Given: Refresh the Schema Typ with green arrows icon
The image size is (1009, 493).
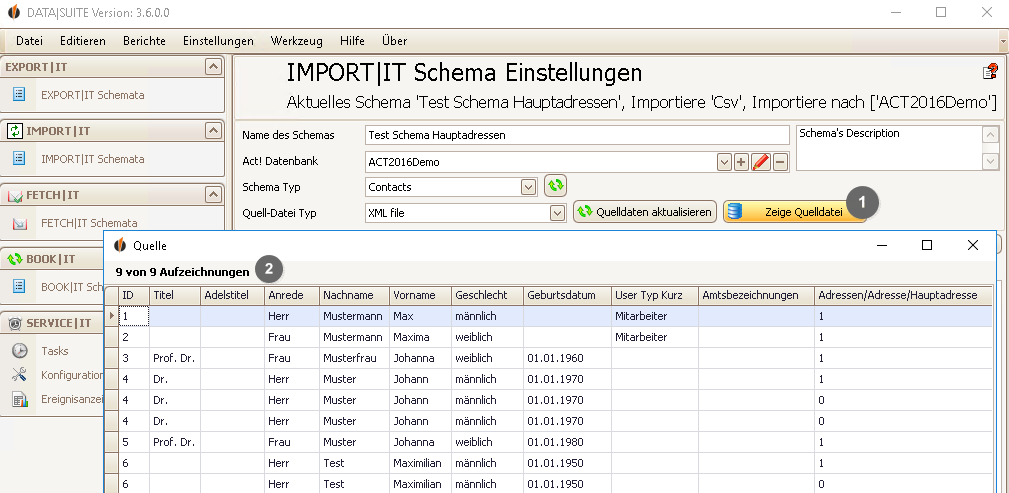Looking at the screenshot, I should pyautogui.click(x=555, y=186).
